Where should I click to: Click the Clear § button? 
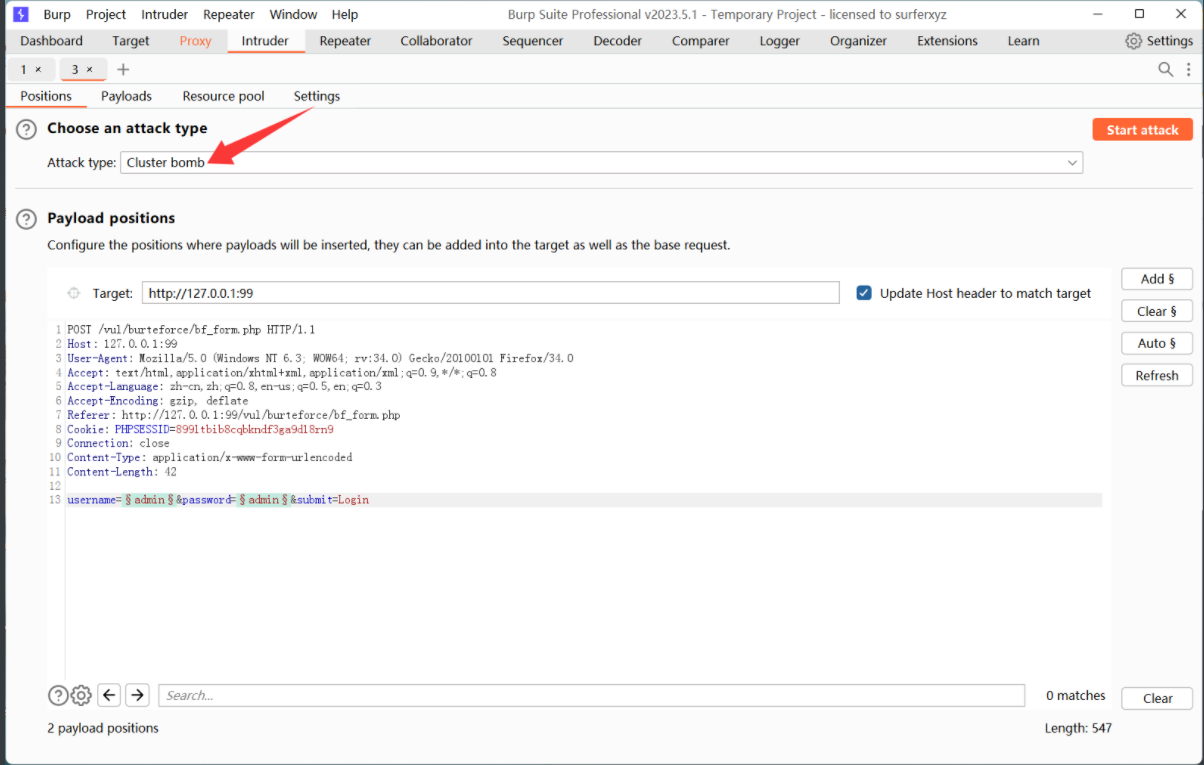pyautogui.click(x=1157, y=311)
